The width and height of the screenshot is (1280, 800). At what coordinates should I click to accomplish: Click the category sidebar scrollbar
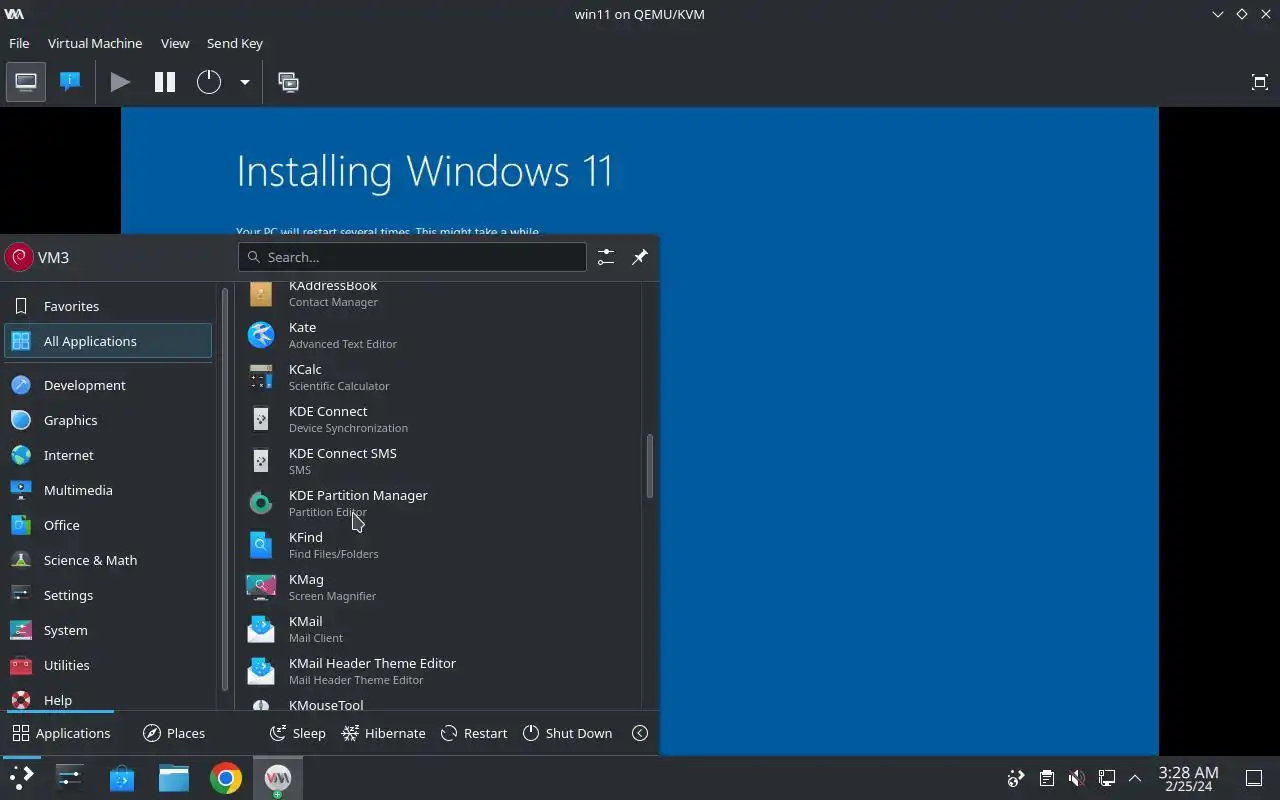tap(225, 490)
